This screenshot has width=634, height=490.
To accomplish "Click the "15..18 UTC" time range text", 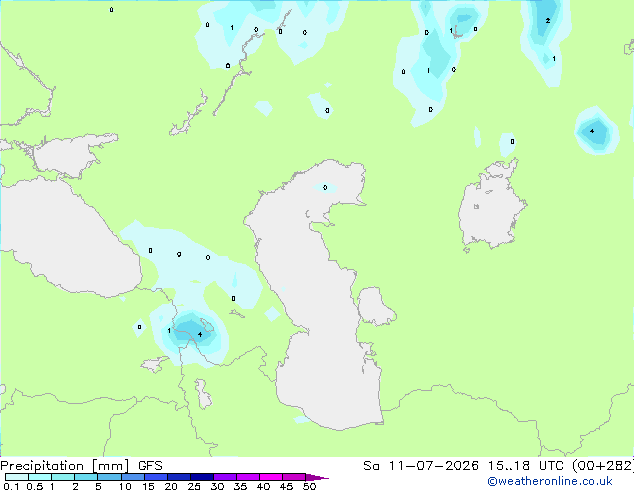I will [525, 466].
